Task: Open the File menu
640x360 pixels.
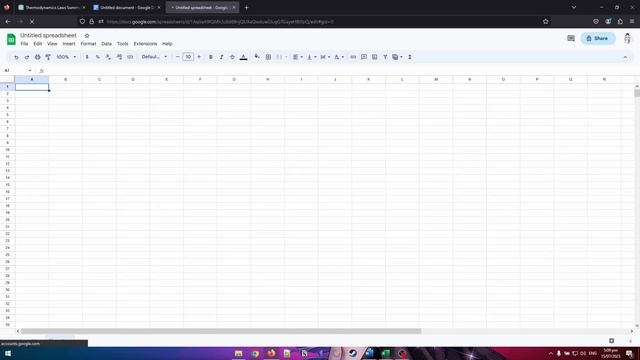Action: tap(24, 44)
